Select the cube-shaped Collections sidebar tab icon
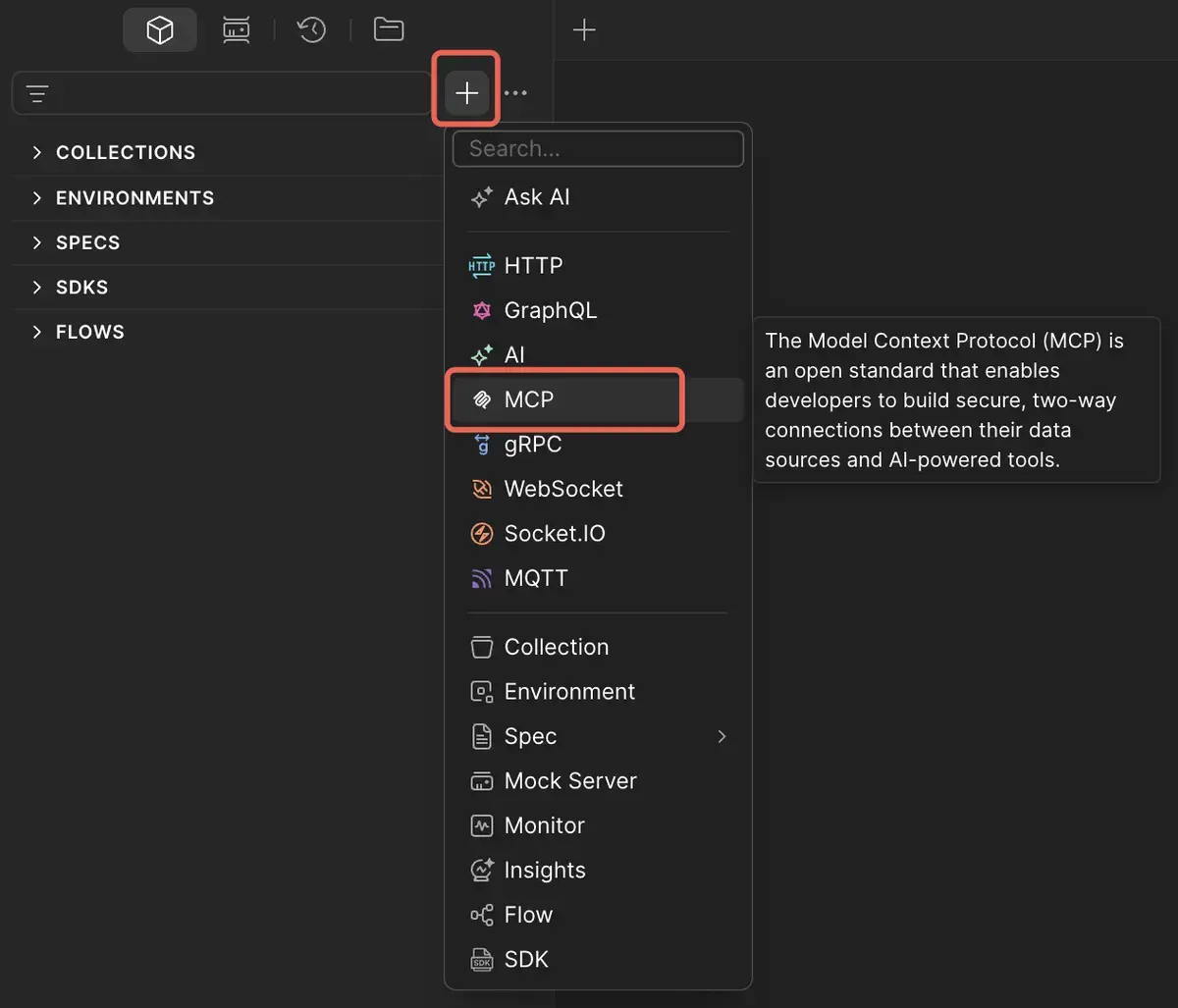 point(160,30)
